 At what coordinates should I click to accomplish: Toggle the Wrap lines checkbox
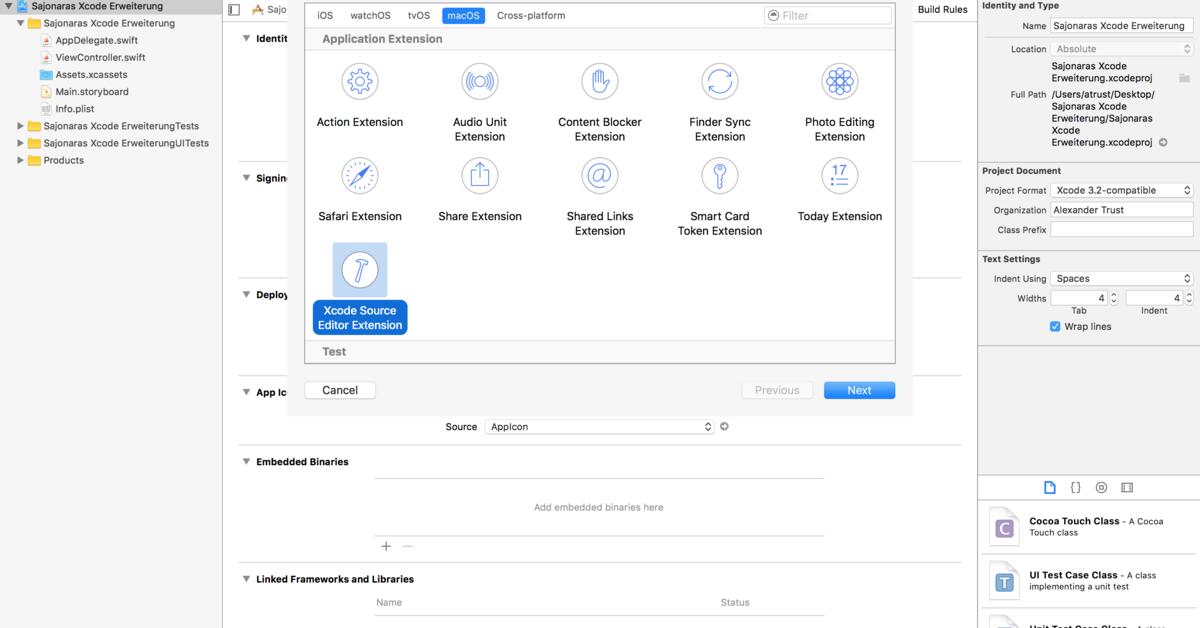[1055, 327]
